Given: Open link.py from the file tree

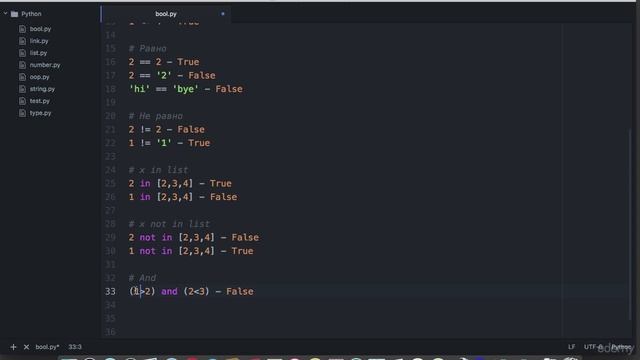Looking at the screenshot, I should pos(39,41).
